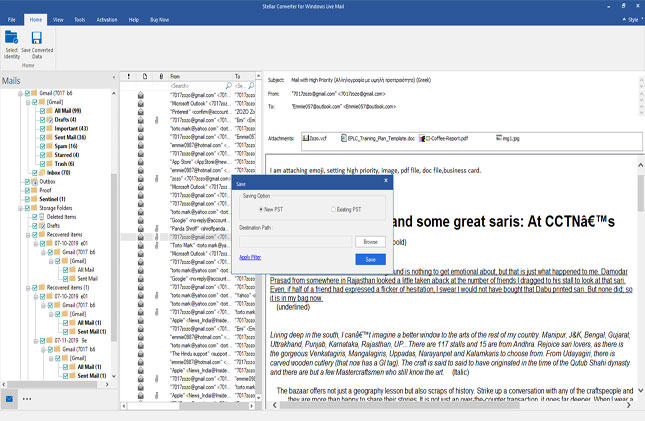
Task: Collapse the [Gmail] folder under the top account
Action: 28,102
